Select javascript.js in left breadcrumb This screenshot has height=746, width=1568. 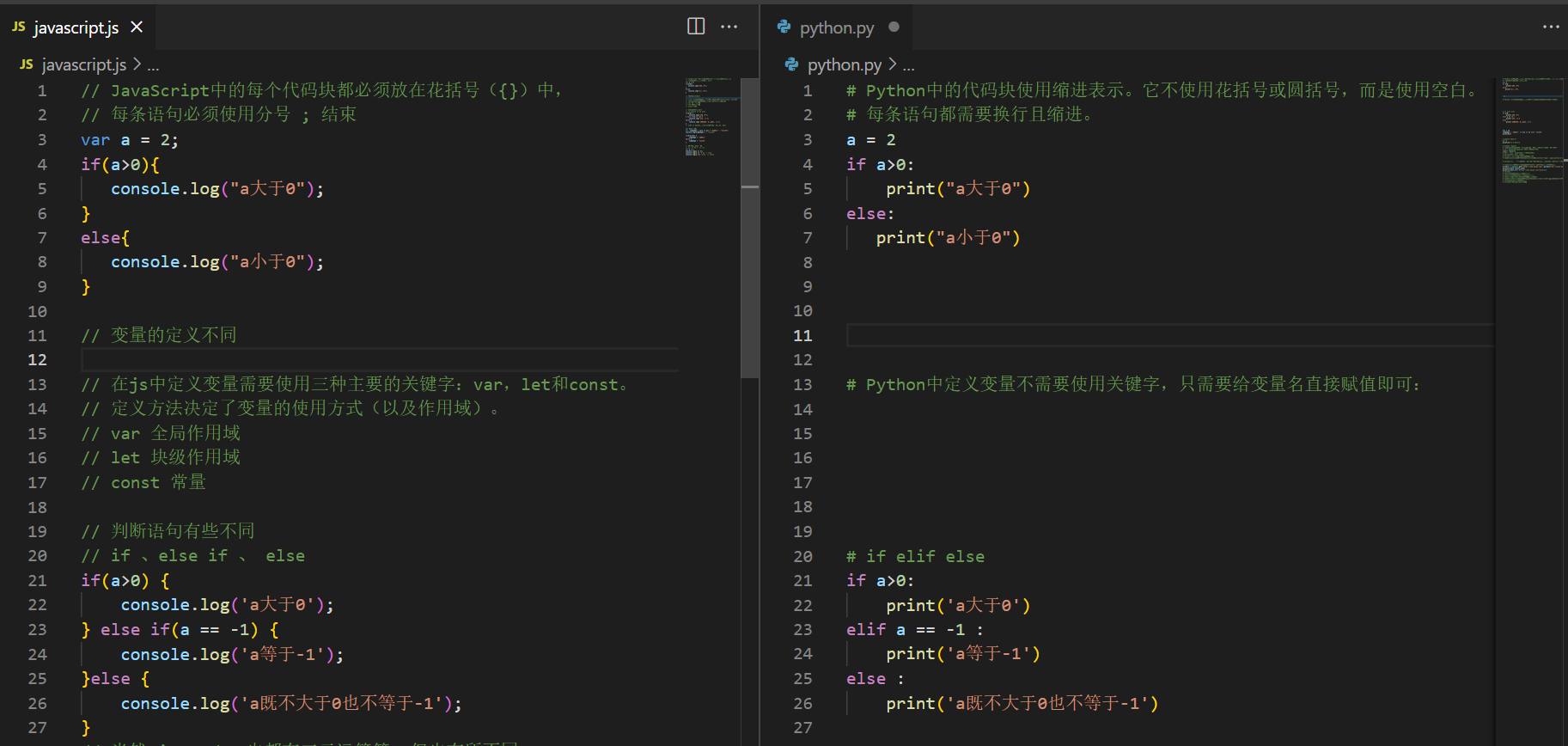83,64
